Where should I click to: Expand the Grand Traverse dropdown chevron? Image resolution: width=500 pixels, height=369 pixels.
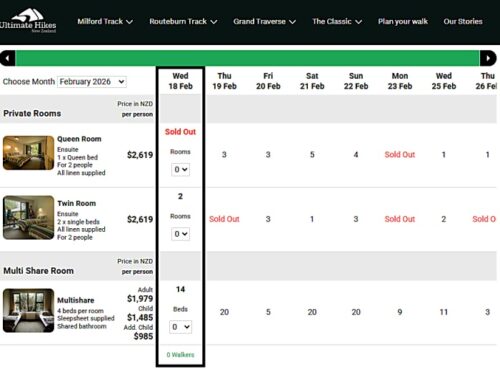292,22
